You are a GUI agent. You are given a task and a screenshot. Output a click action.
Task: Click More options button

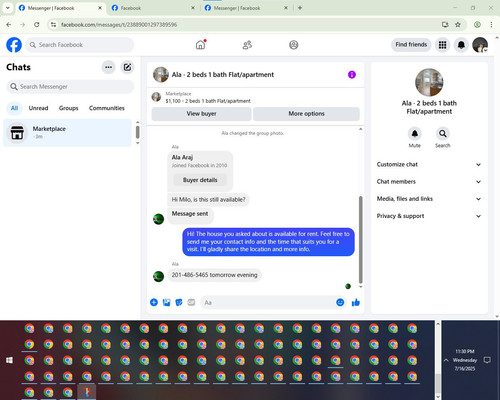pos(306,114)
